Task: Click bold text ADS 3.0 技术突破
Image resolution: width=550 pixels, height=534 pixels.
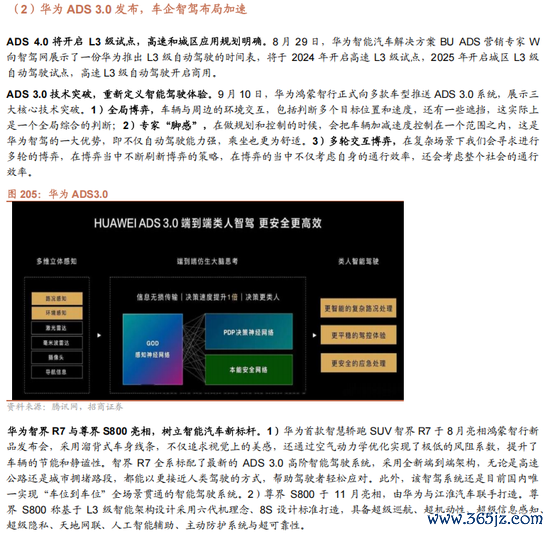Action: pyautogui.click(x=49, y=94)
